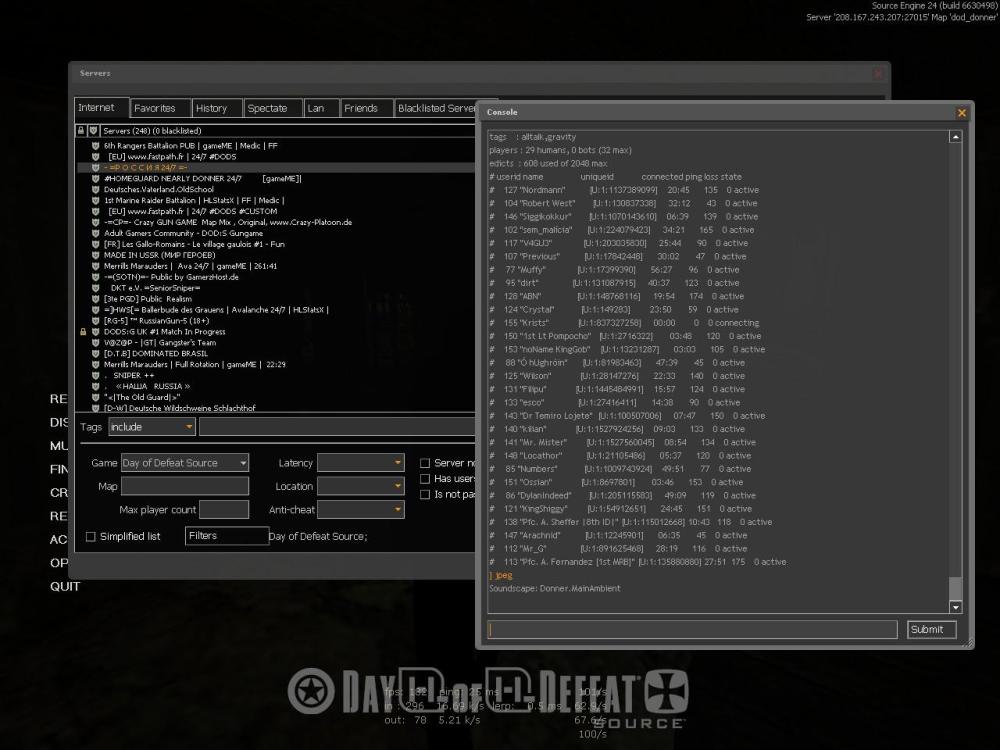Open the Friends tab

[x=366, y=108]
